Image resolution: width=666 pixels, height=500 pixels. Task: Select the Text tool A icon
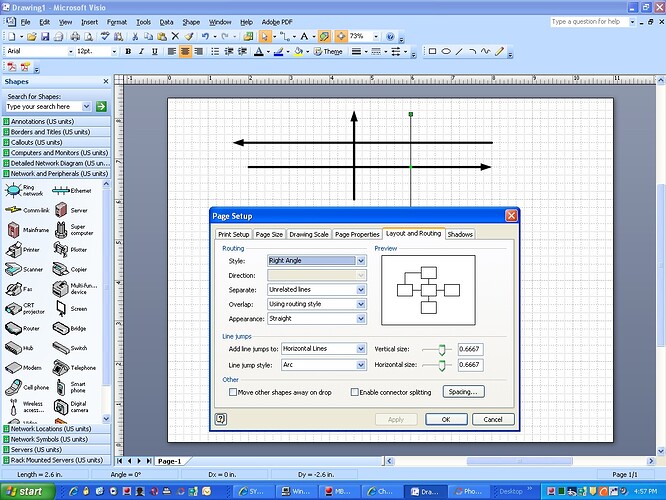[304, 37]
